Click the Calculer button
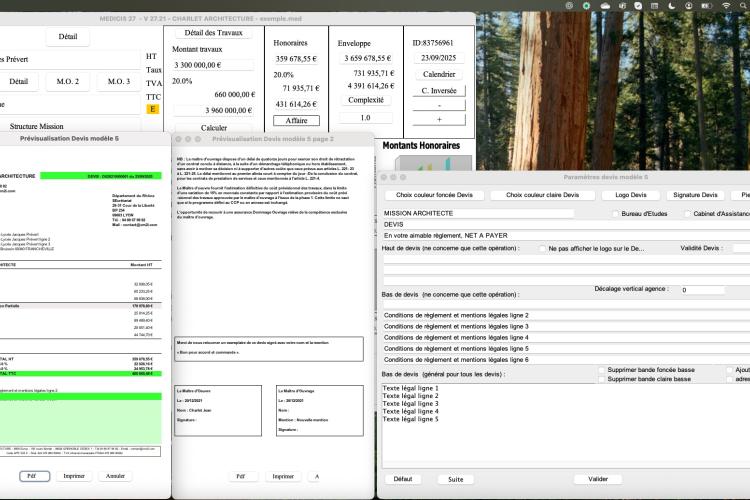This screenshot has height=500, width=750. click(214, 128)
